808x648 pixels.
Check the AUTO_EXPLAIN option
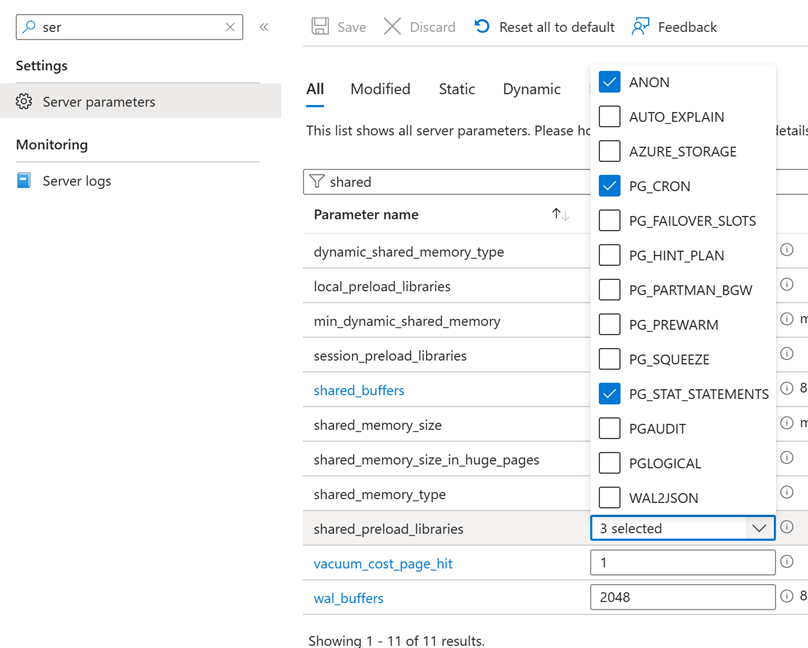pos(609,117)
